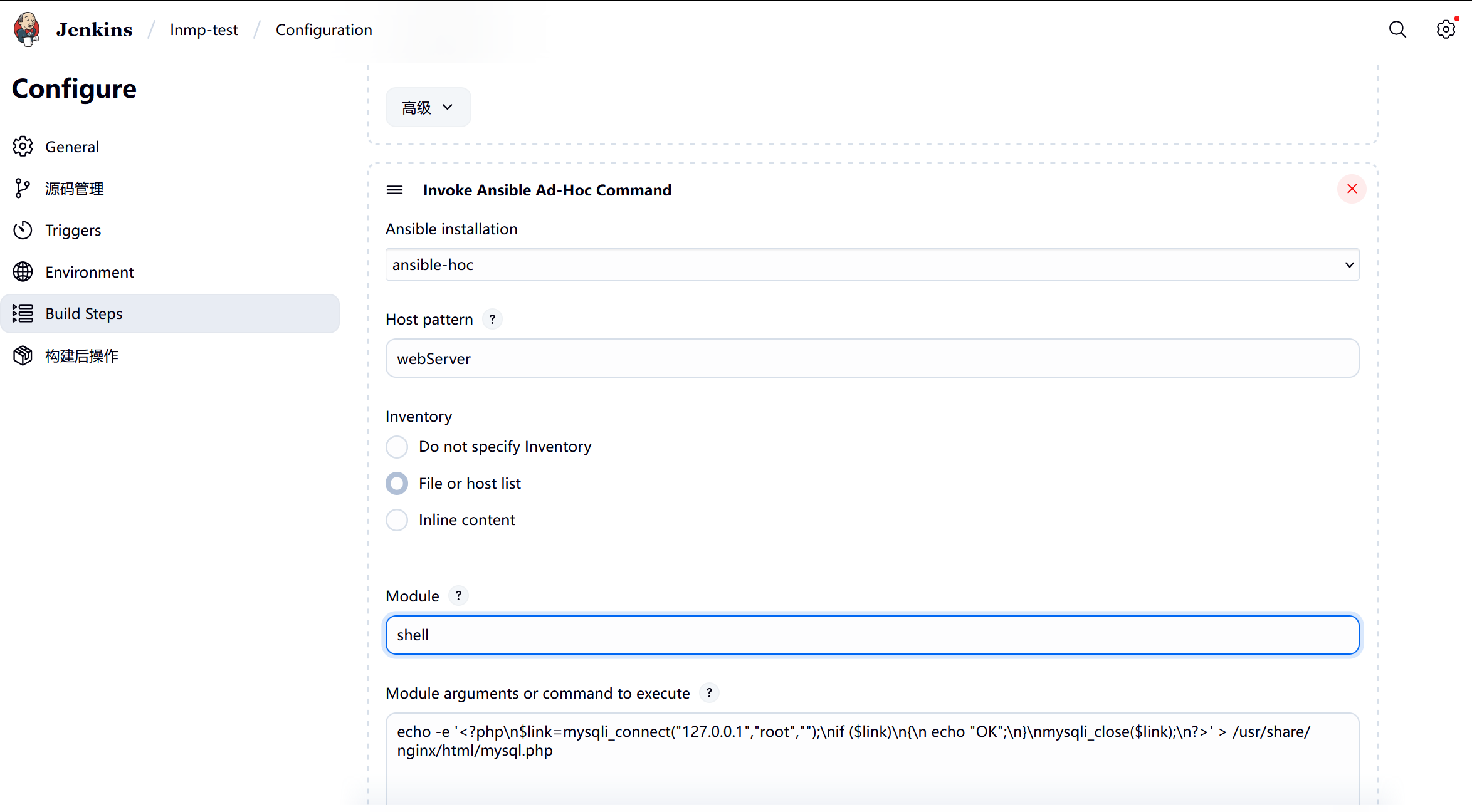
Task: Click the General gear icon in the sidebar
Action: tap(23, 147)
